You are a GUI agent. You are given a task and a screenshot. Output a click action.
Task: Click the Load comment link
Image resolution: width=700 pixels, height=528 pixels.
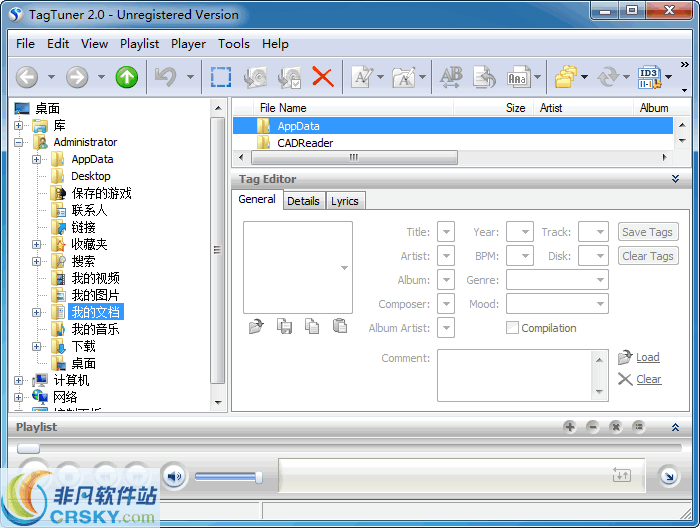pyautogui.click(x=647, y=357)
